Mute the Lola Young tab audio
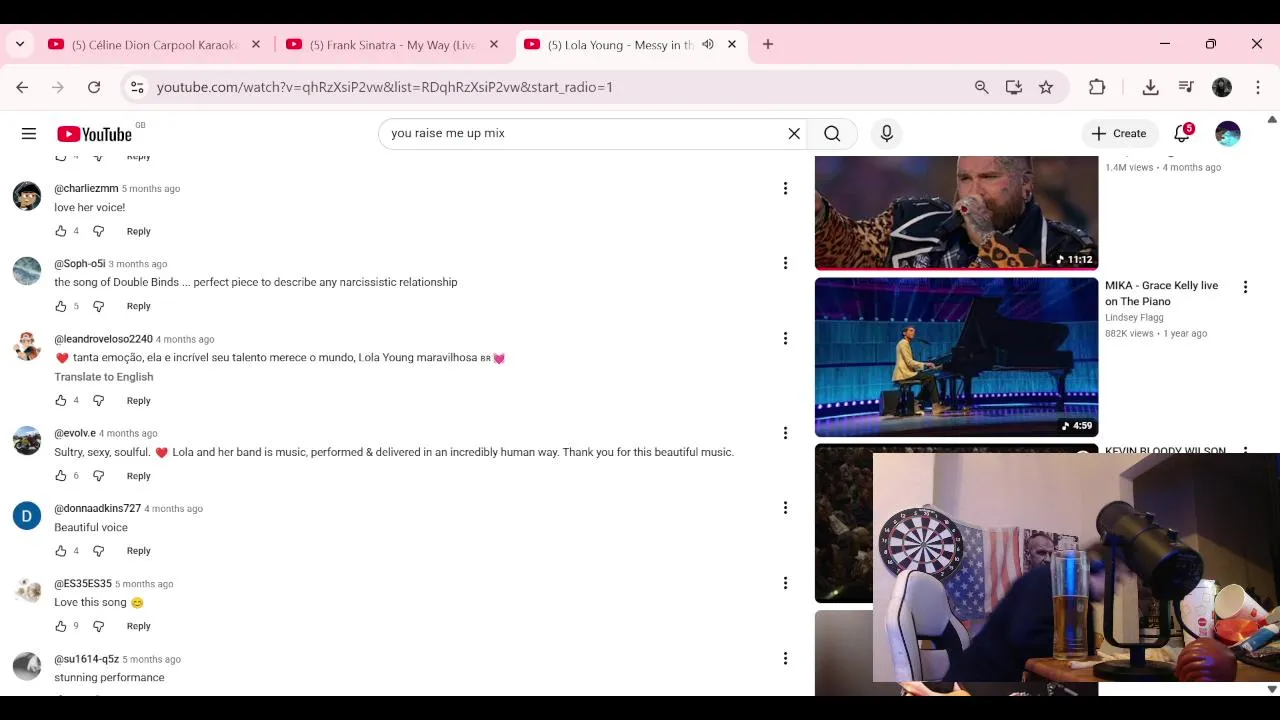The height and width of the screenshot is (720, 1280). pos(708,45)
